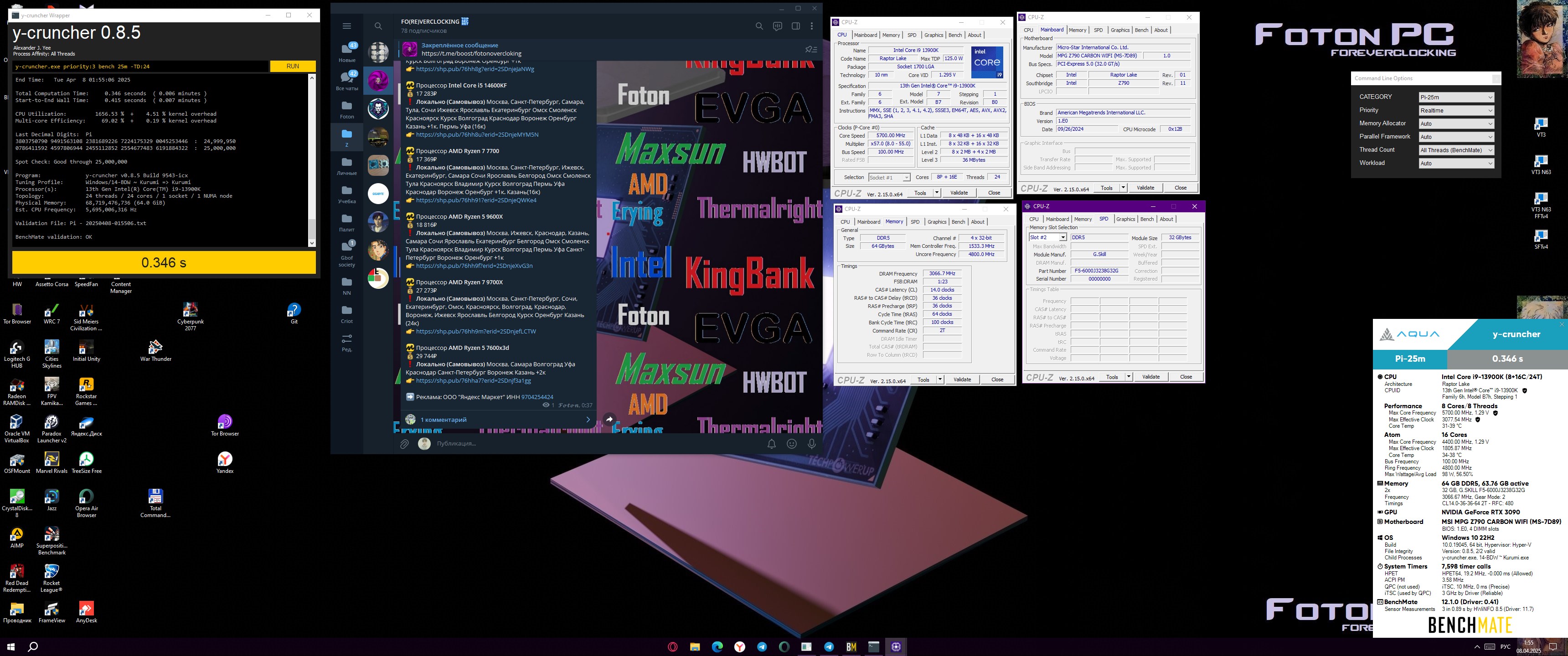Click the voice message microphone icon
1568x656 pixels.
tap(811, 444)
